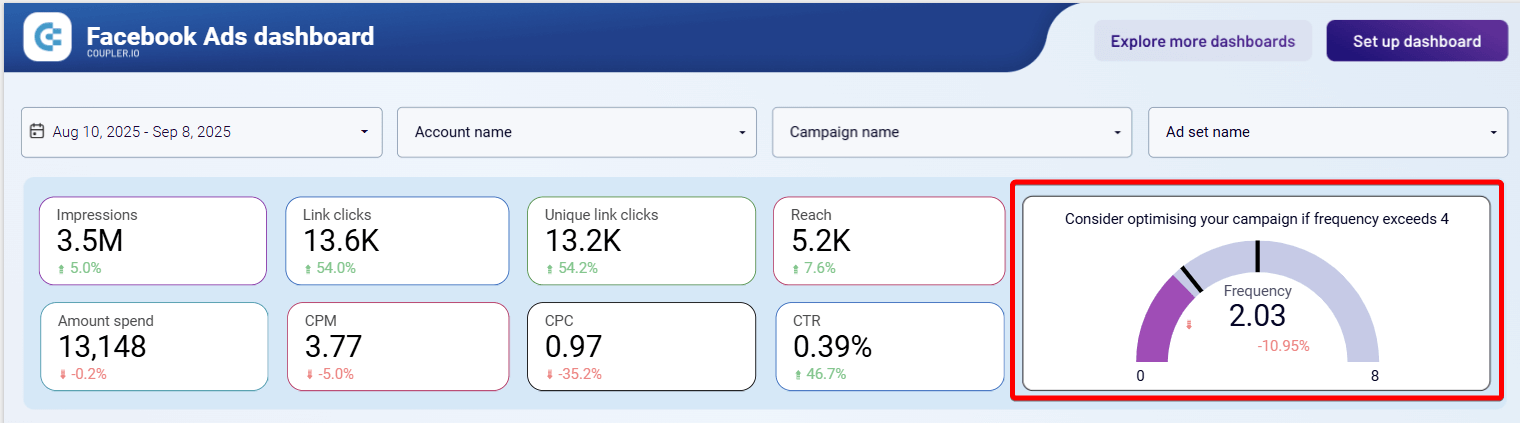Viewport: 1520px width, 423px height.
Task: Click the red down arrow inside Frequency gauge
Action: (1189, 325)
